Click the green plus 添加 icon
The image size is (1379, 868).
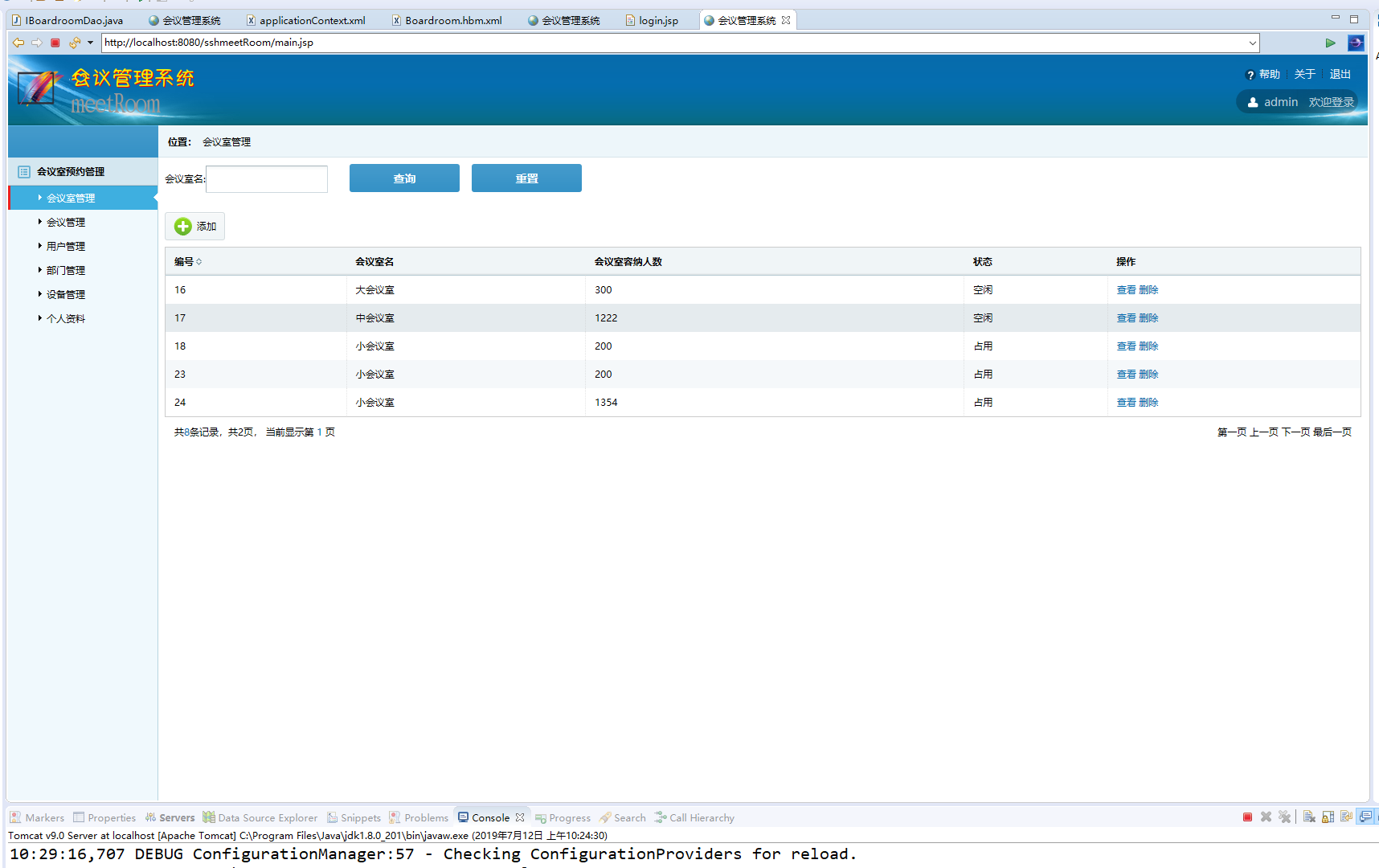[x=183, y=227]
